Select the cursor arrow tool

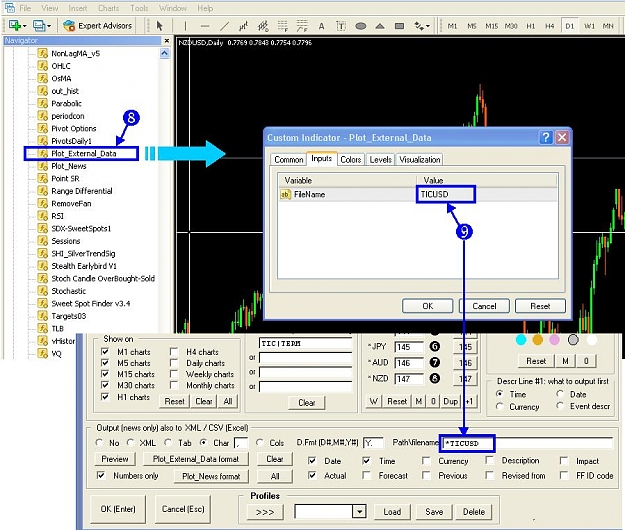159,26
